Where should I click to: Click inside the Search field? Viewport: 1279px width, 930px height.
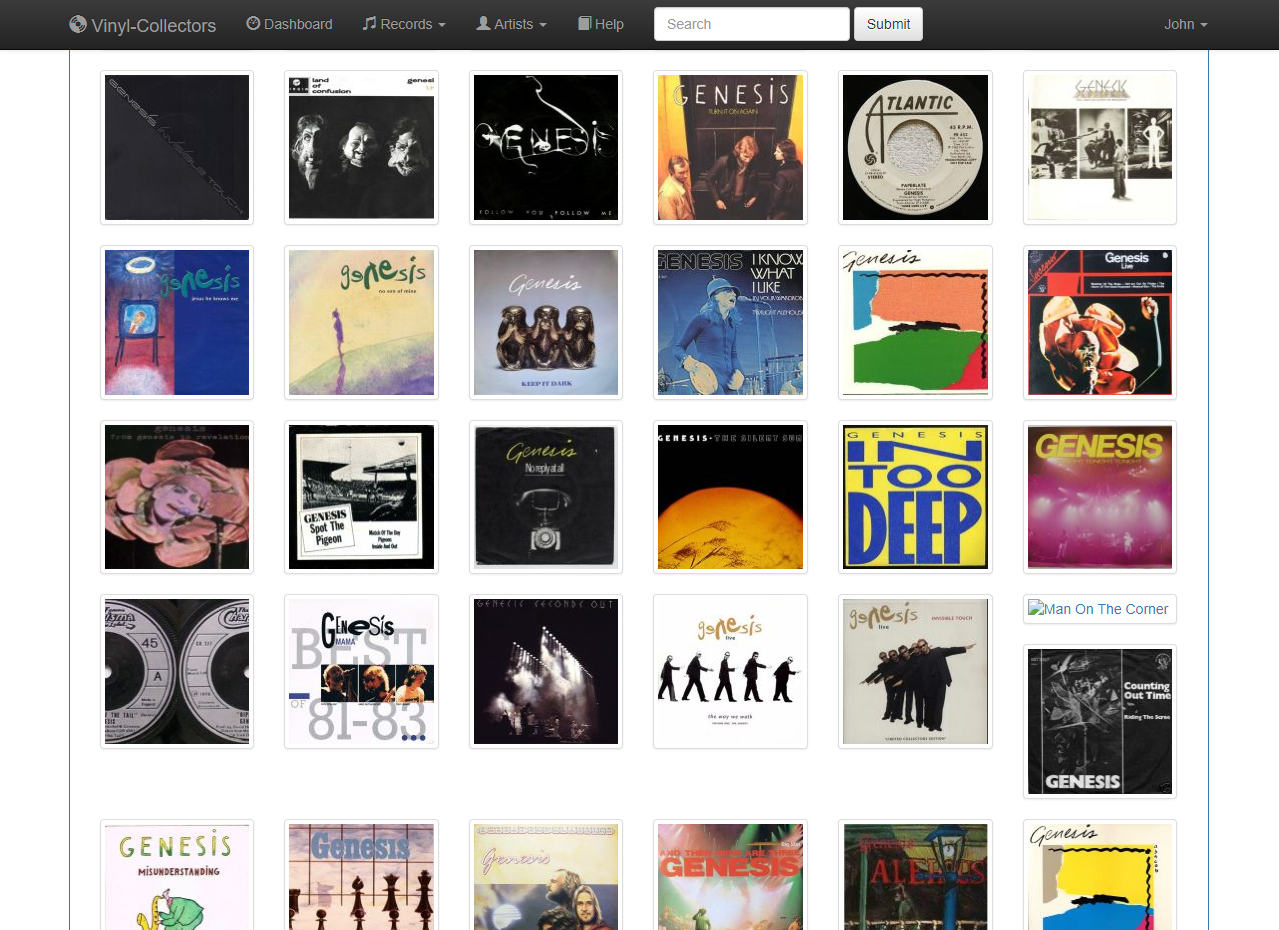751,23
